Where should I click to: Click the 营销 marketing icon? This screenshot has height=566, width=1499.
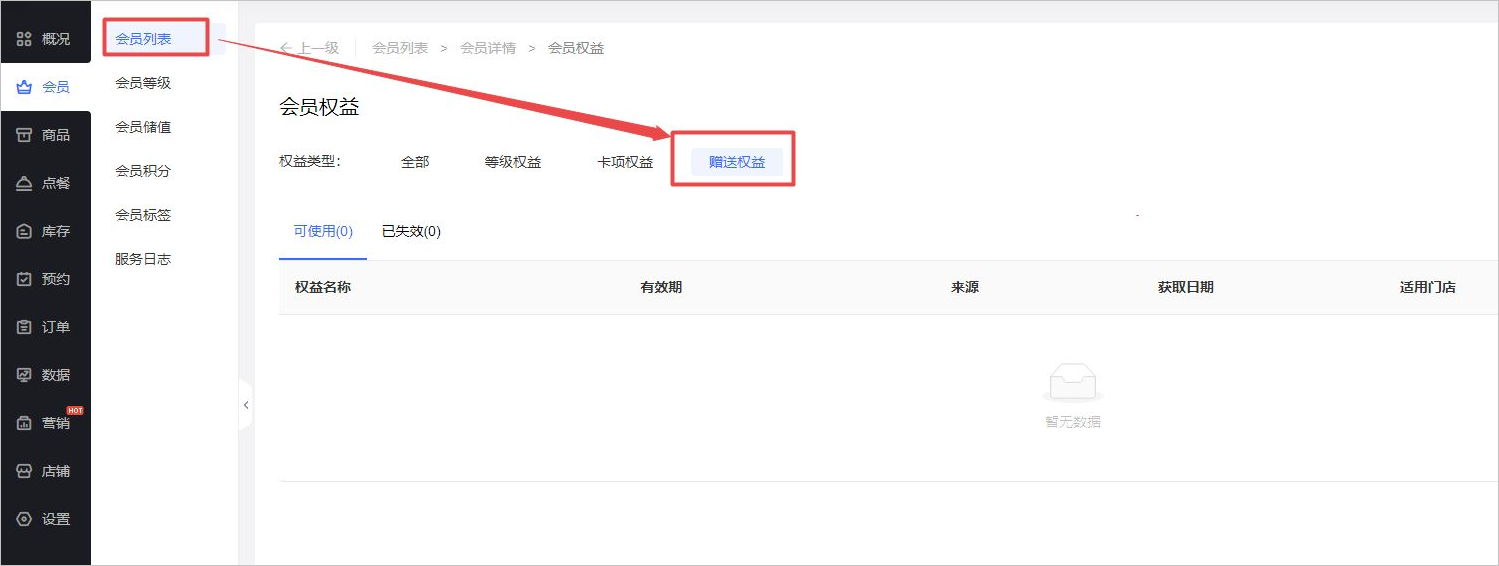25,423
